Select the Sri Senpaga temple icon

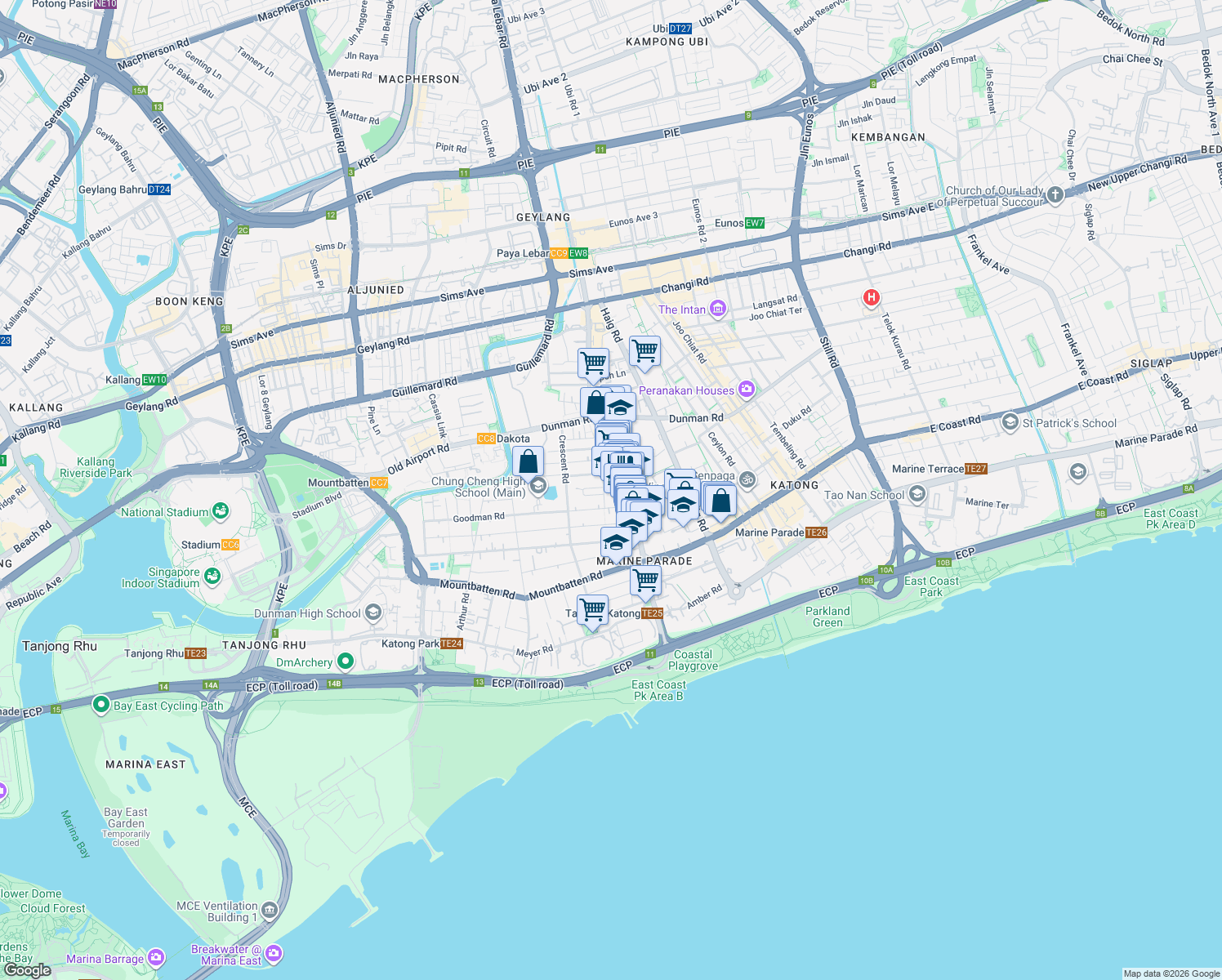click(747, 480)
